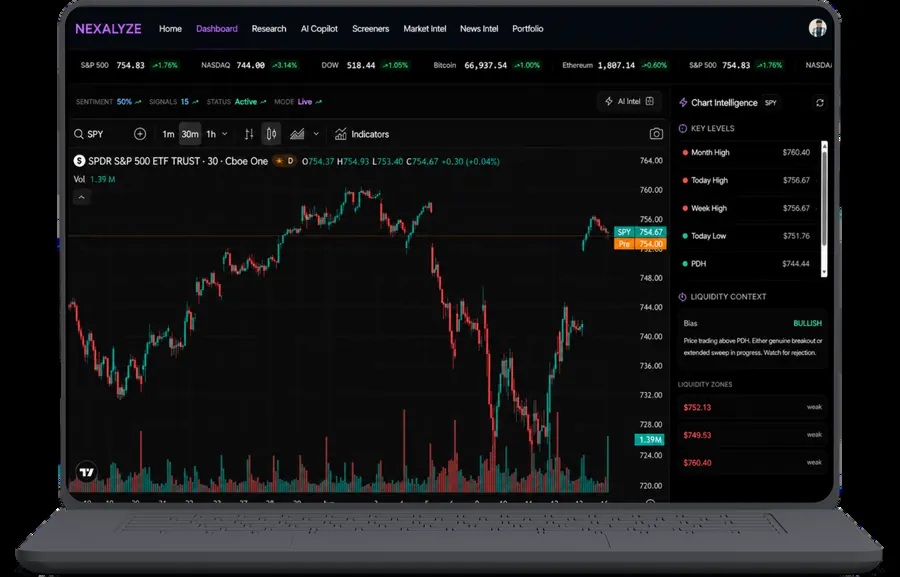Navigate to News Intel
Viewport: 900px width, 577px height.
click(479, 29)
